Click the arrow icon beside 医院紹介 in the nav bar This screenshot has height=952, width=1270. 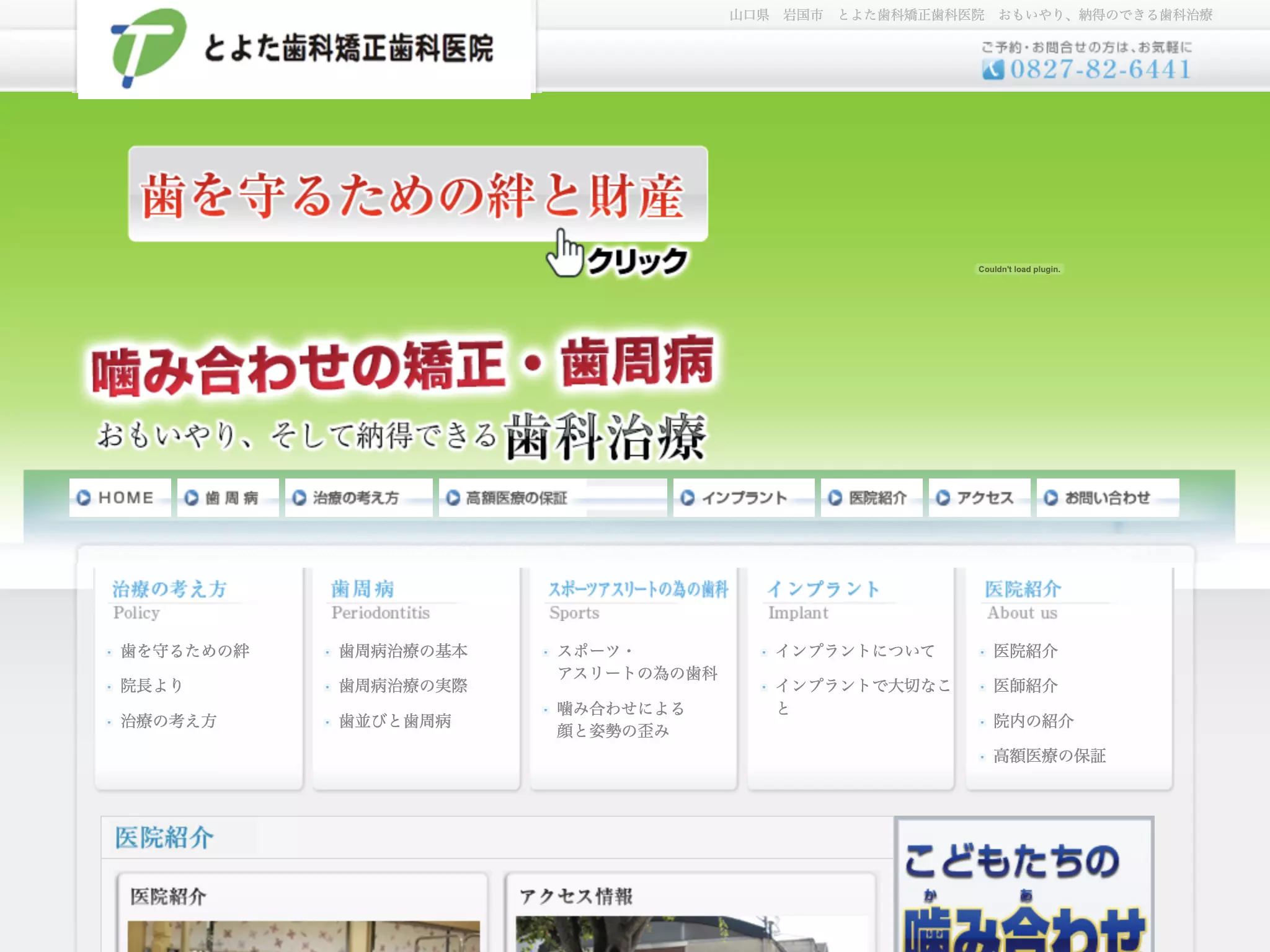point(835,498)
